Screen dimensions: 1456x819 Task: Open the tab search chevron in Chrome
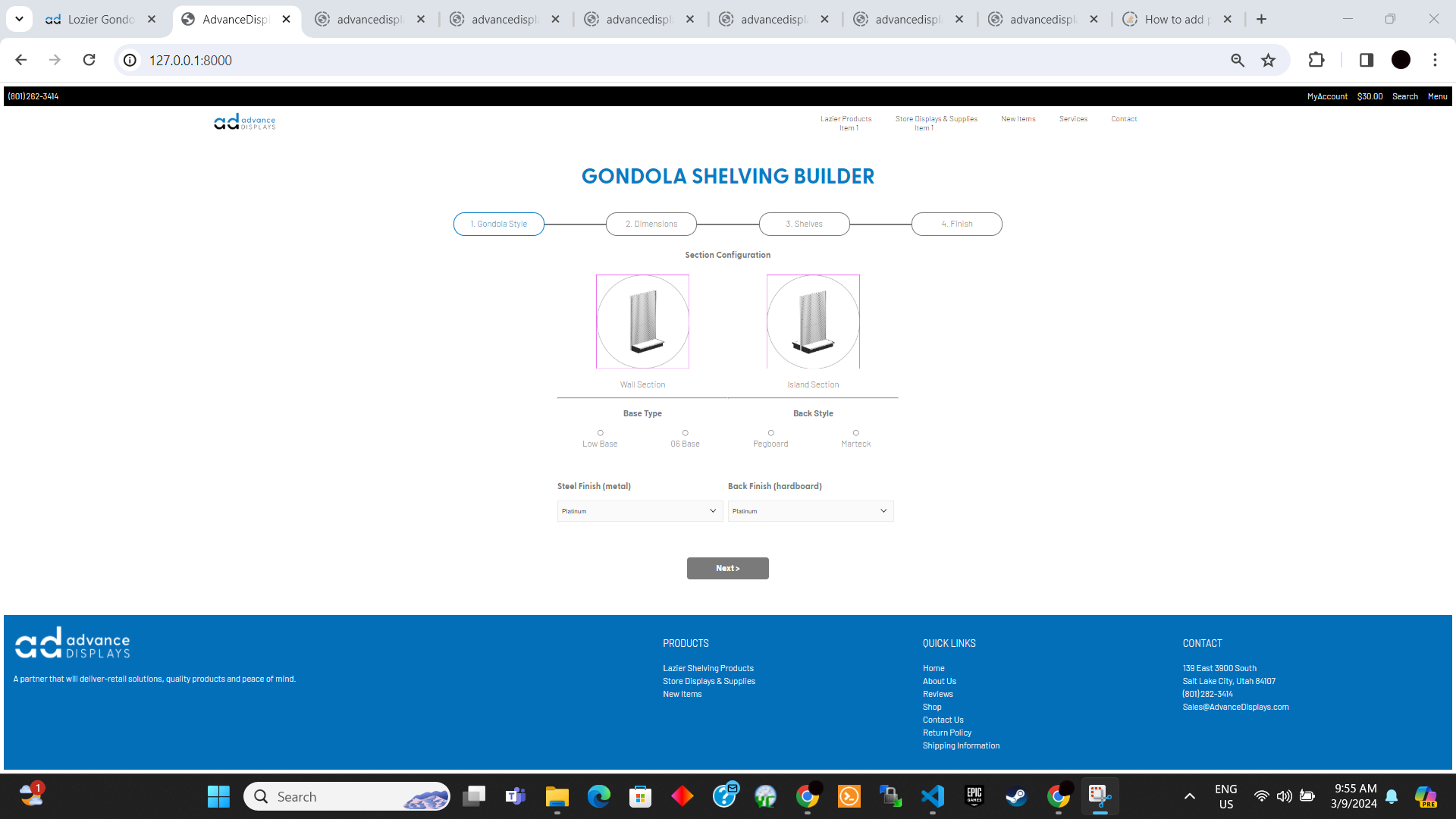(18, 19)
